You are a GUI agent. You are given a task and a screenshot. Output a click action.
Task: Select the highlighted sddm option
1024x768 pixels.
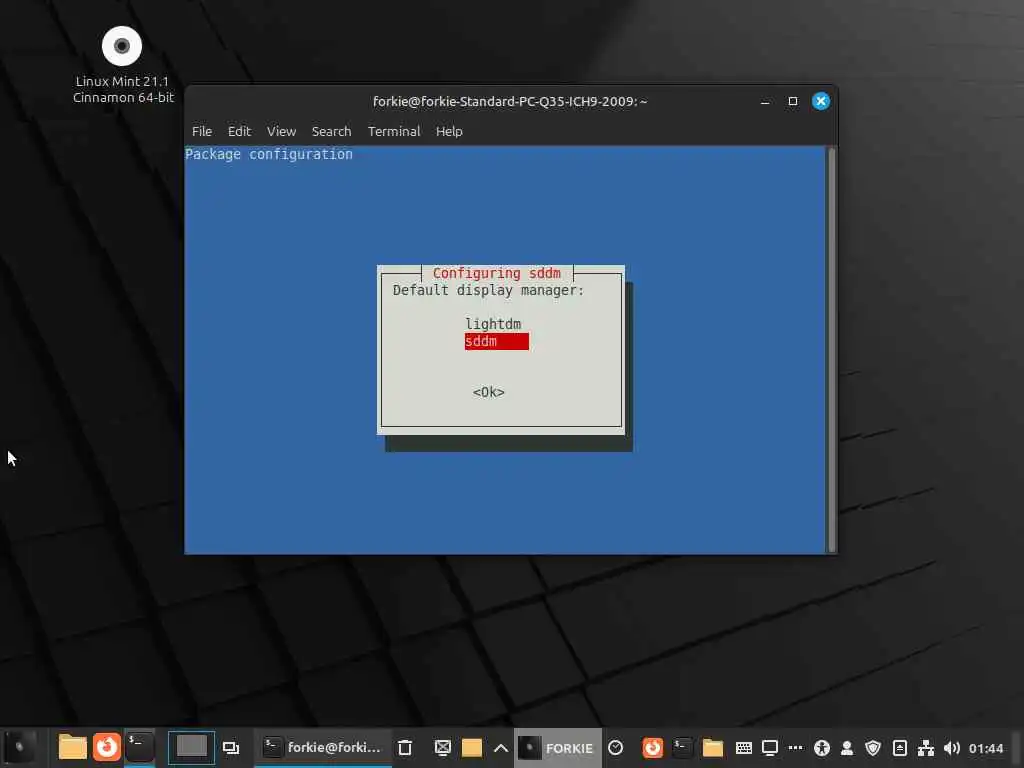coord(496,341)
